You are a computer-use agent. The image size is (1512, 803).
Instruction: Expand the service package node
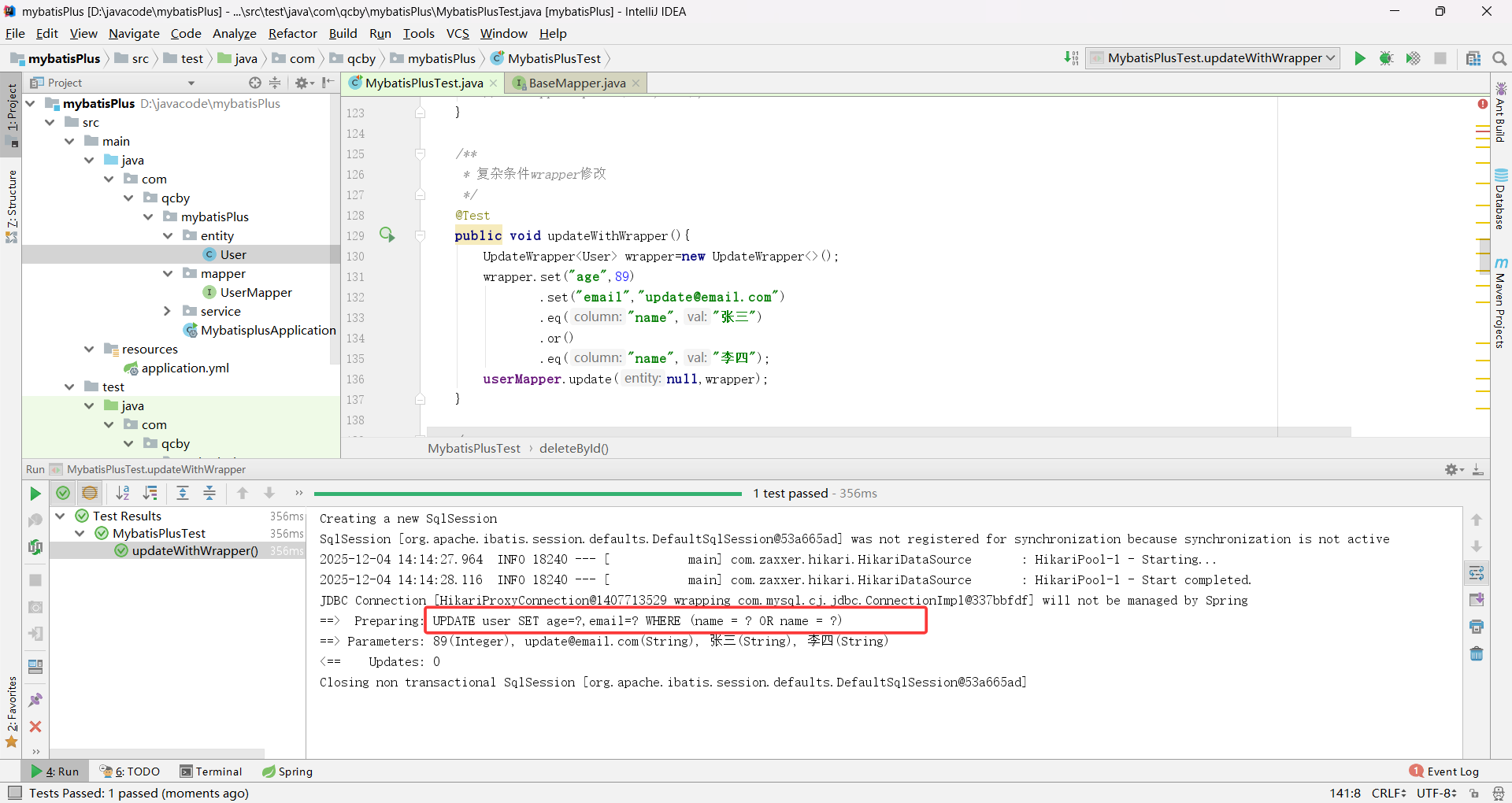click(x=167, y=311)
